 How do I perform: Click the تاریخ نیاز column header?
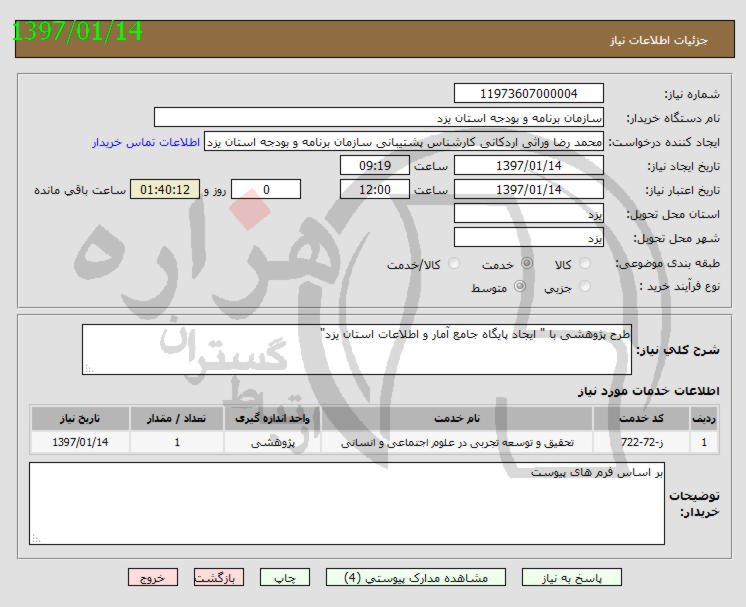(80, 419)
